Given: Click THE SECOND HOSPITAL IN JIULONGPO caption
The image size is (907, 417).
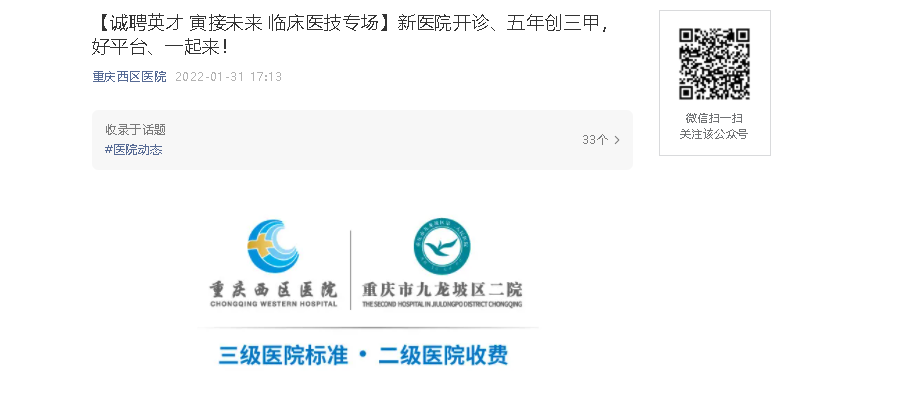Looking at the screenshot, I should (x=442, y=304).
